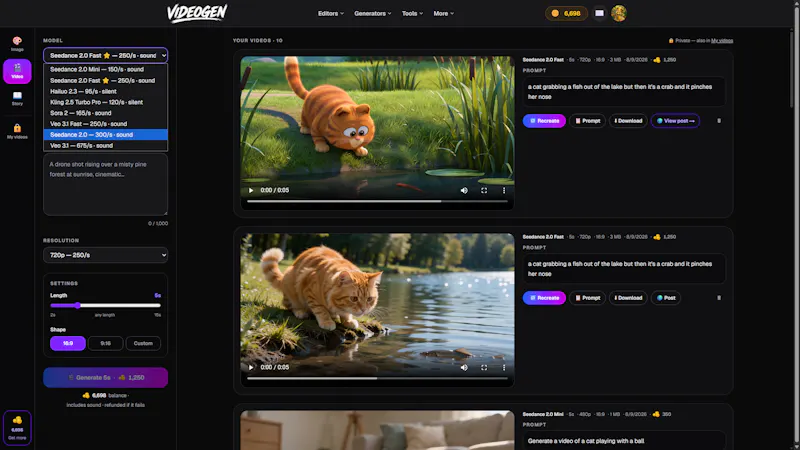Choose Kling 2.5 Turbo Pro model

tap(106, 102)
